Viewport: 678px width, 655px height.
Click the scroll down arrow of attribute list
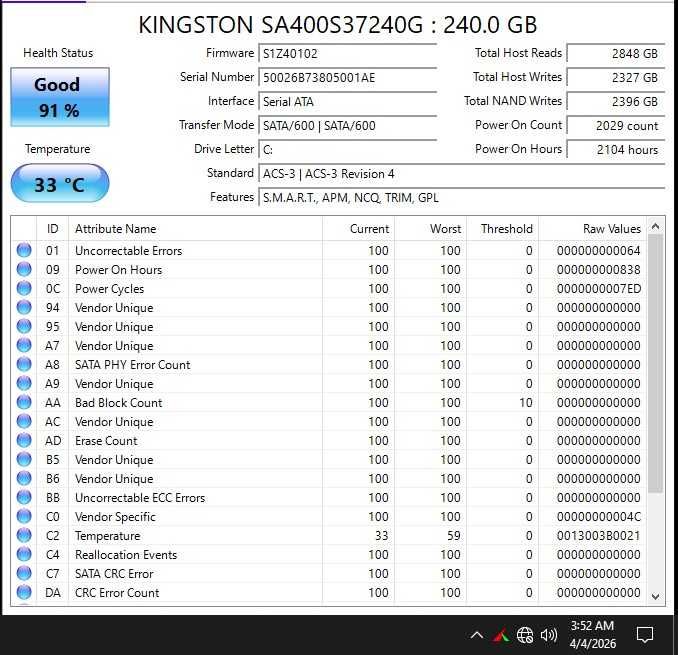655,597
